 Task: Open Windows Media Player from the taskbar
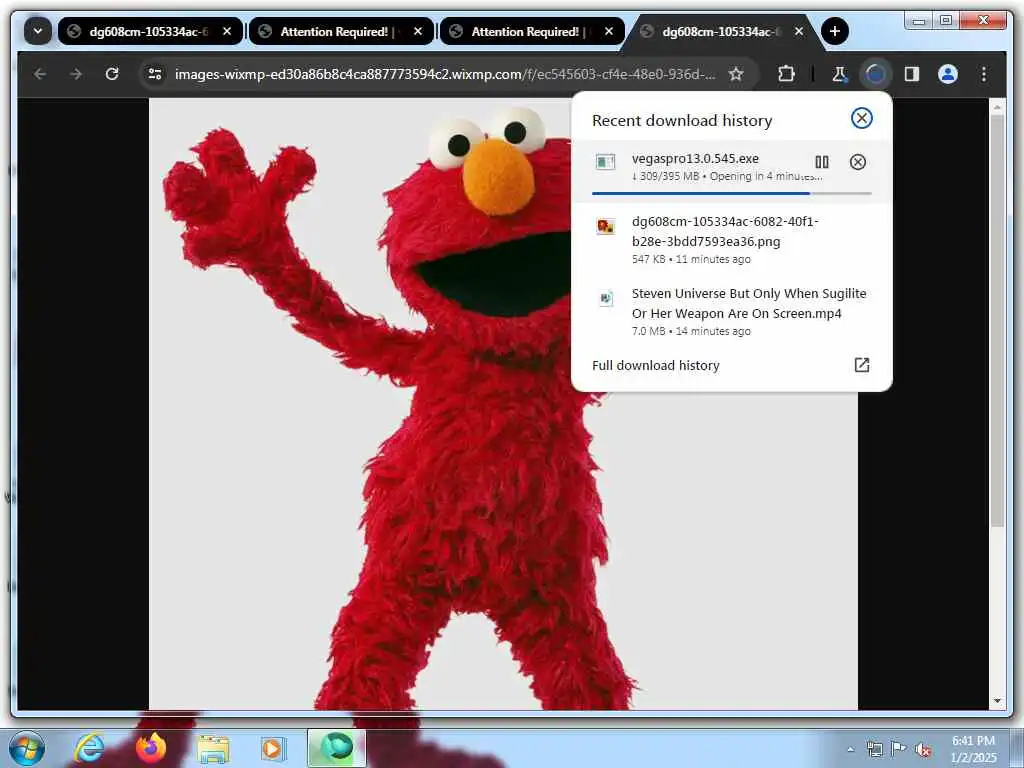click(273, 749)
